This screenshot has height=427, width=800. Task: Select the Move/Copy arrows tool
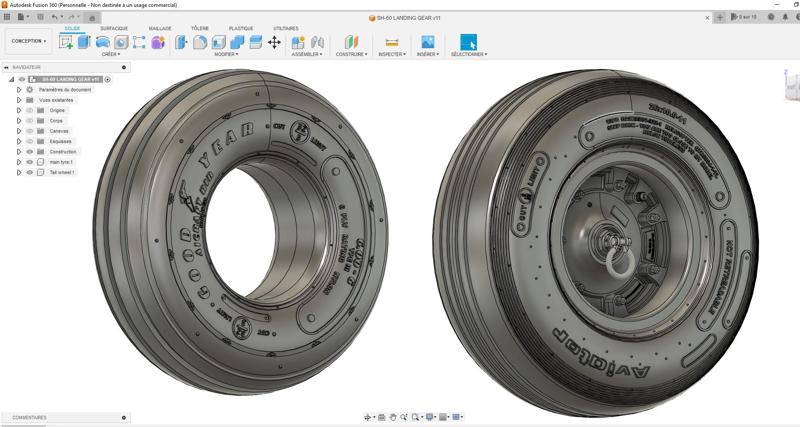[274, 42]
